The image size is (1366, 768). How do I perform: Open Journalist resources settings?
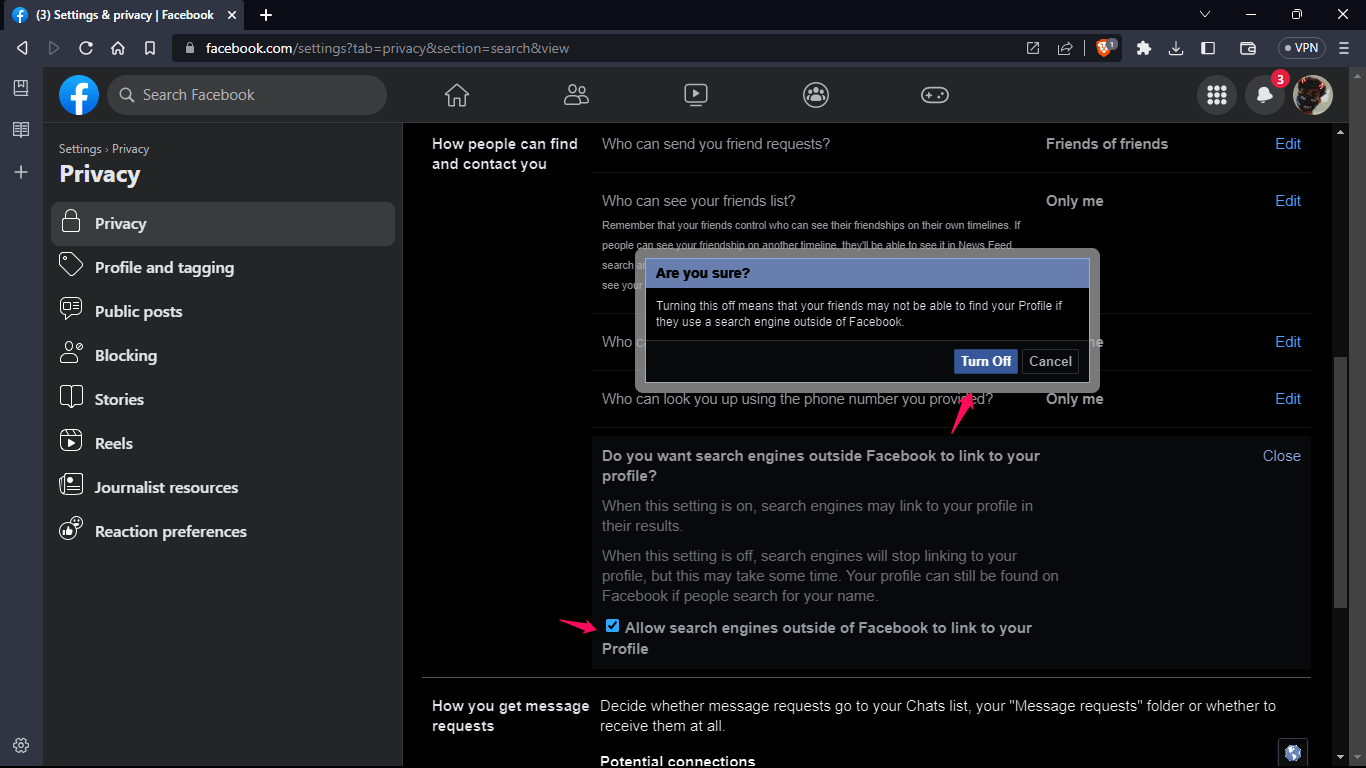coord(223,488)
